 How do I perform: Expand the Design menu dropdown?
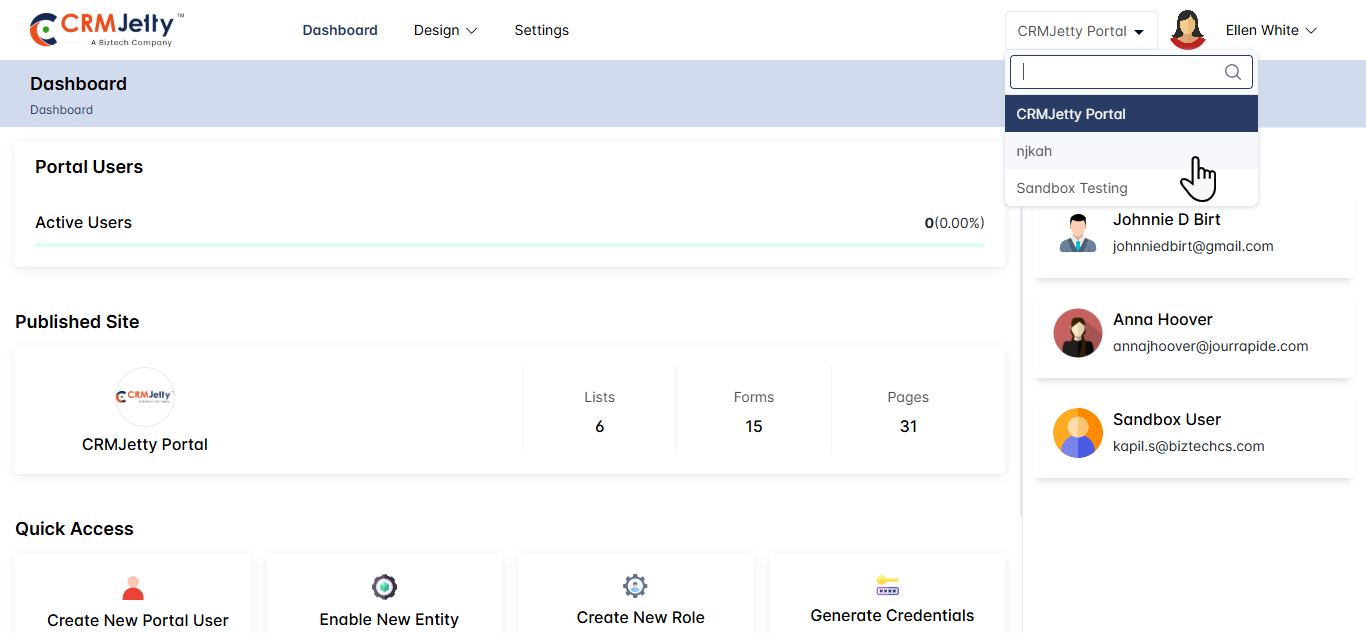coord(445,30)
